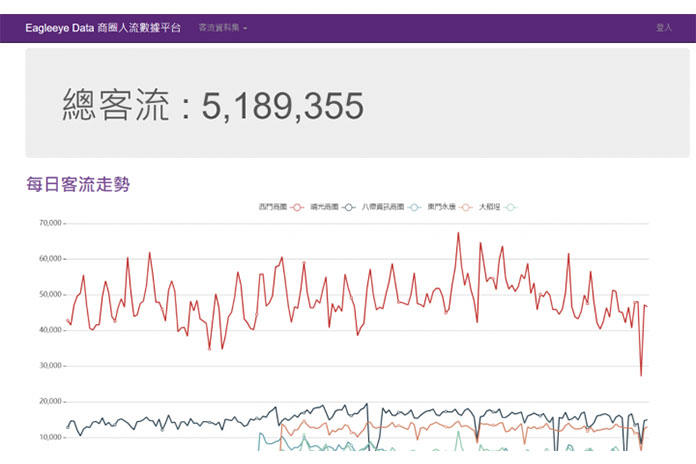Select the highest peak on the red line

[x=458, y=233]
